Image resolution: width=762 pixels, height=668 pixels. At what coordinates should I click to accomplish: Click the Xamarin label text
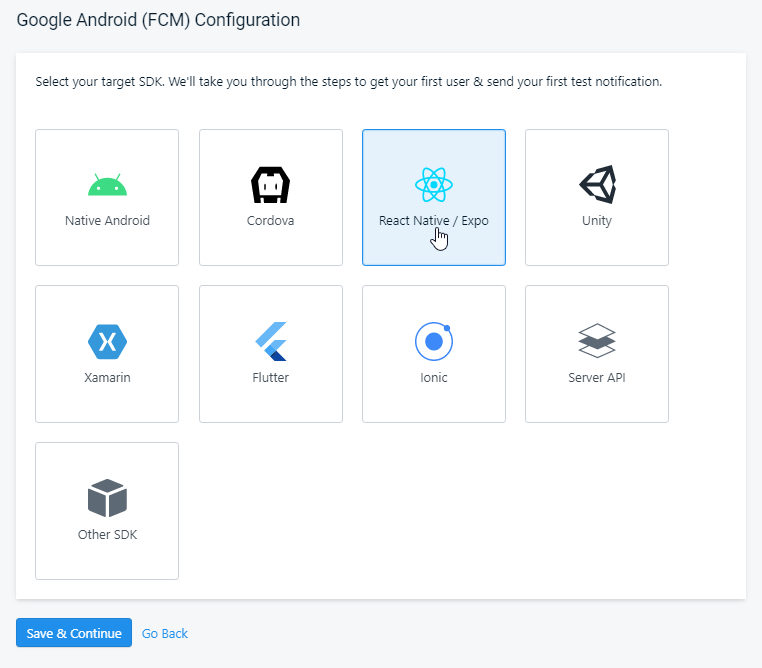tap(107, 377)
